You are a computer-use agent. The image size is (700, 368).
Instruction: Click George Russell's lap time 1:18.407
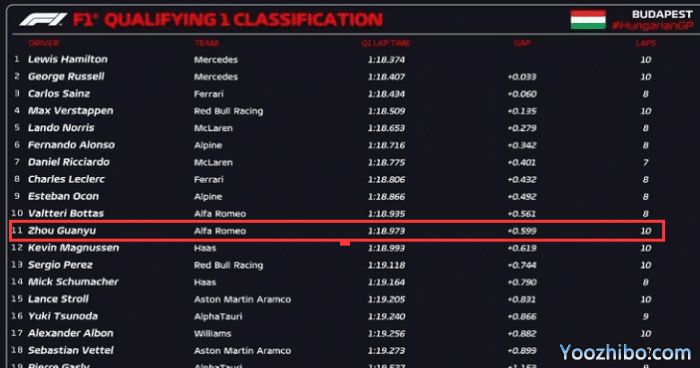point(387,77)
